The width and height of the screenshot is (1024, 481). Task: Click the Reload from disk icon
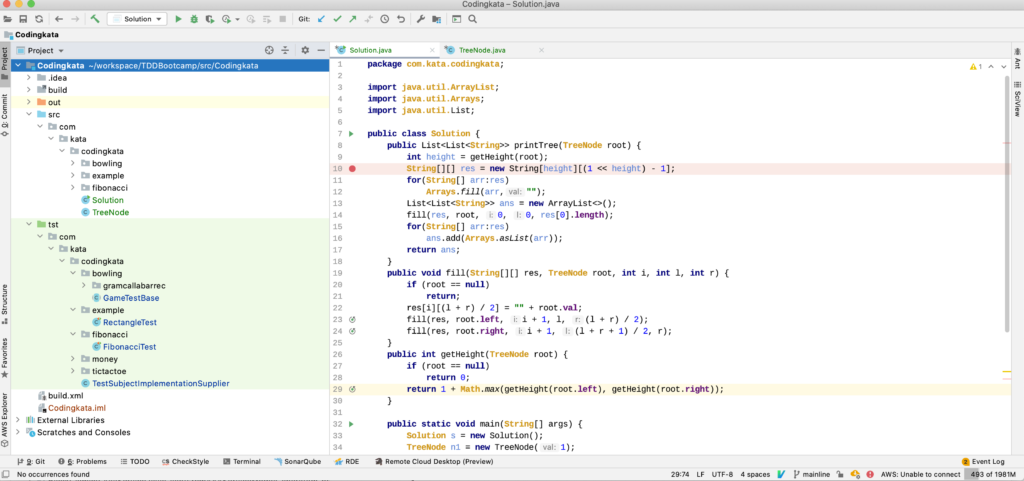click(x=39, y=20)
